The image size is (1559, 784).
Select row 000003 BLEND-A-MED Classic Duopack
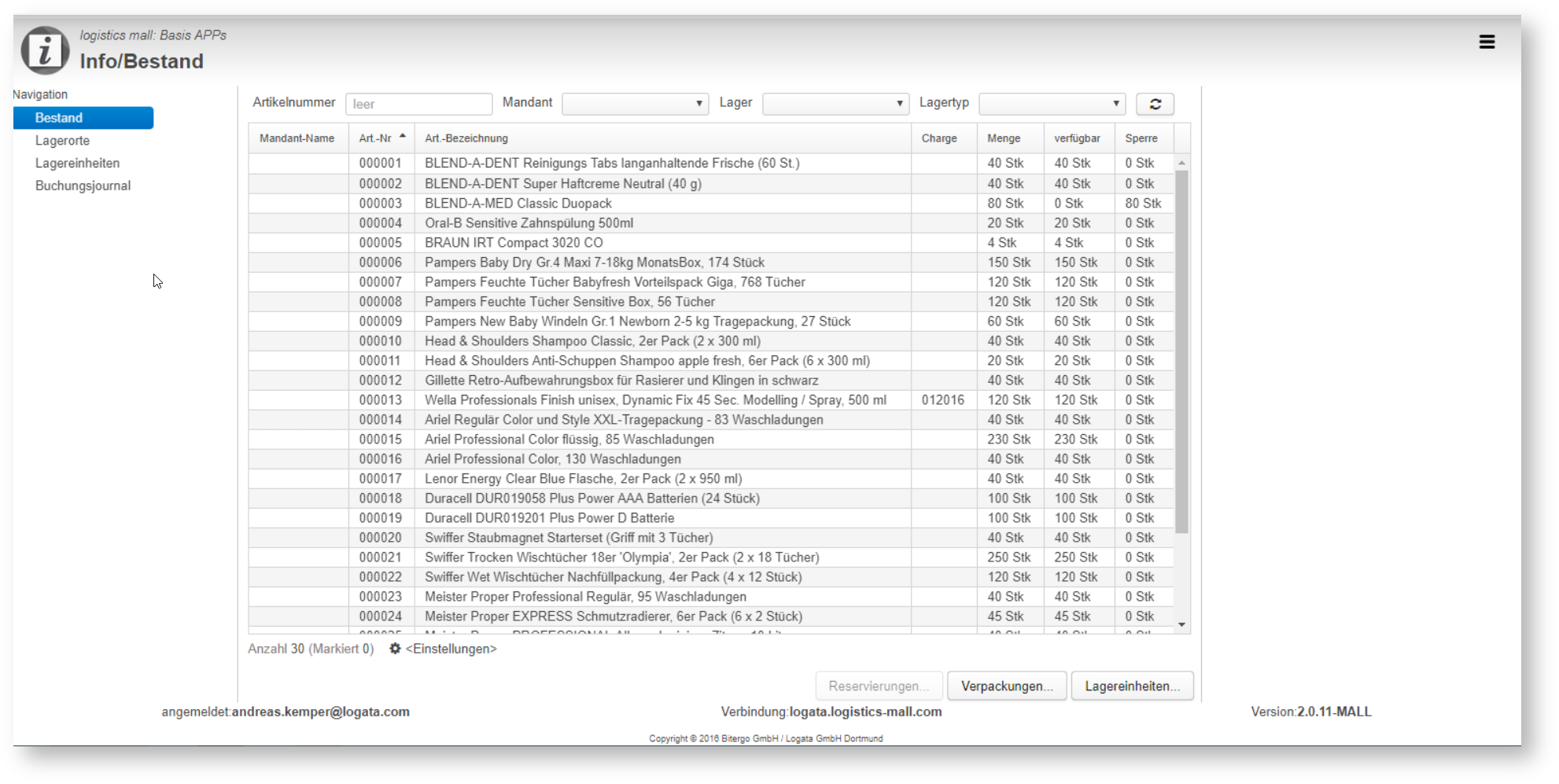[711, 204]
